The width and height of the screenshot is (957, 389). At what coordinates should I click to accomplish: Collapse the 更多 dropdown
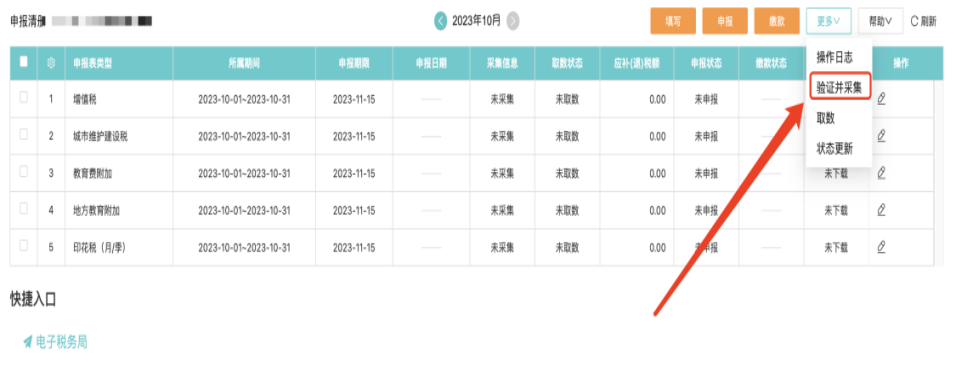[x=828, y=21]
